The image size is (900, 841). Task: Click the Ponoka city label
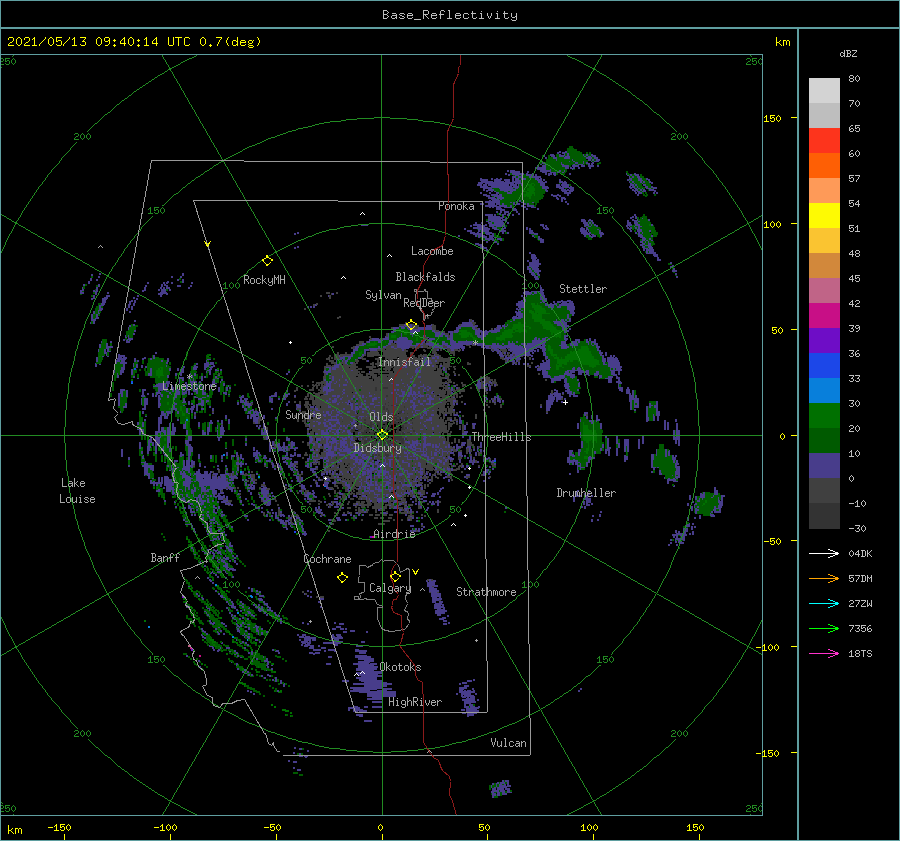tap(456, 206)
